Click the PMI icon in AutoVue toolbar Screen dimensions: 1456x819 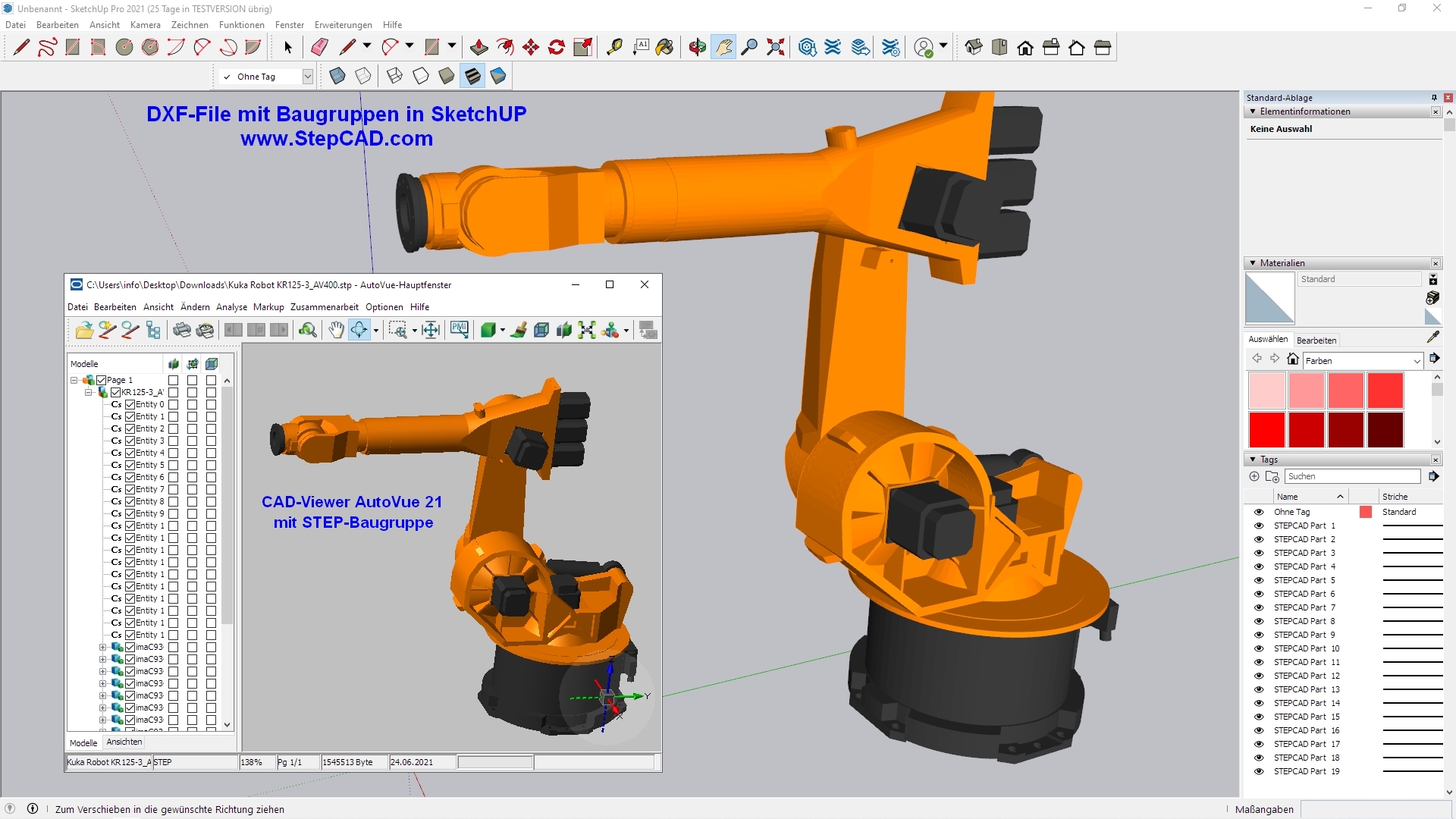click(x=460, y=330)
